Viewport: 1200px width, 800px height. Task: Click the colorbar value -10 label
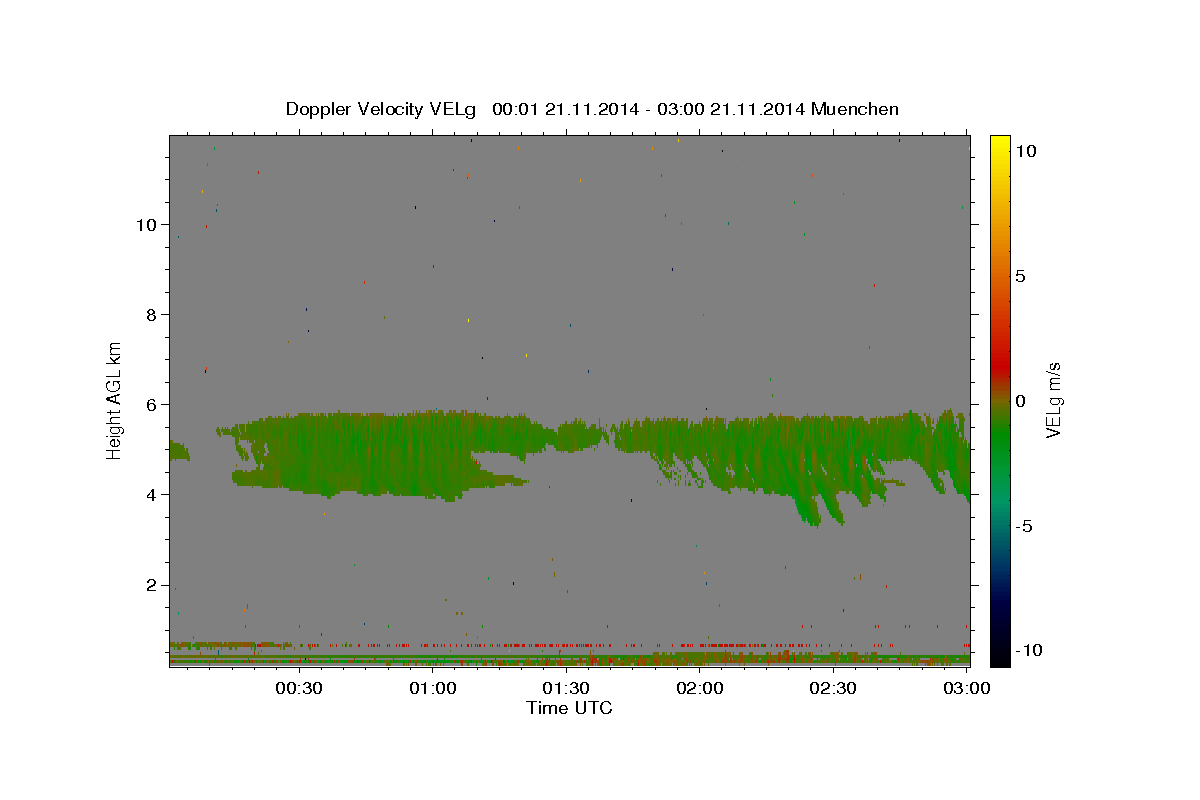pos(1029,650)
